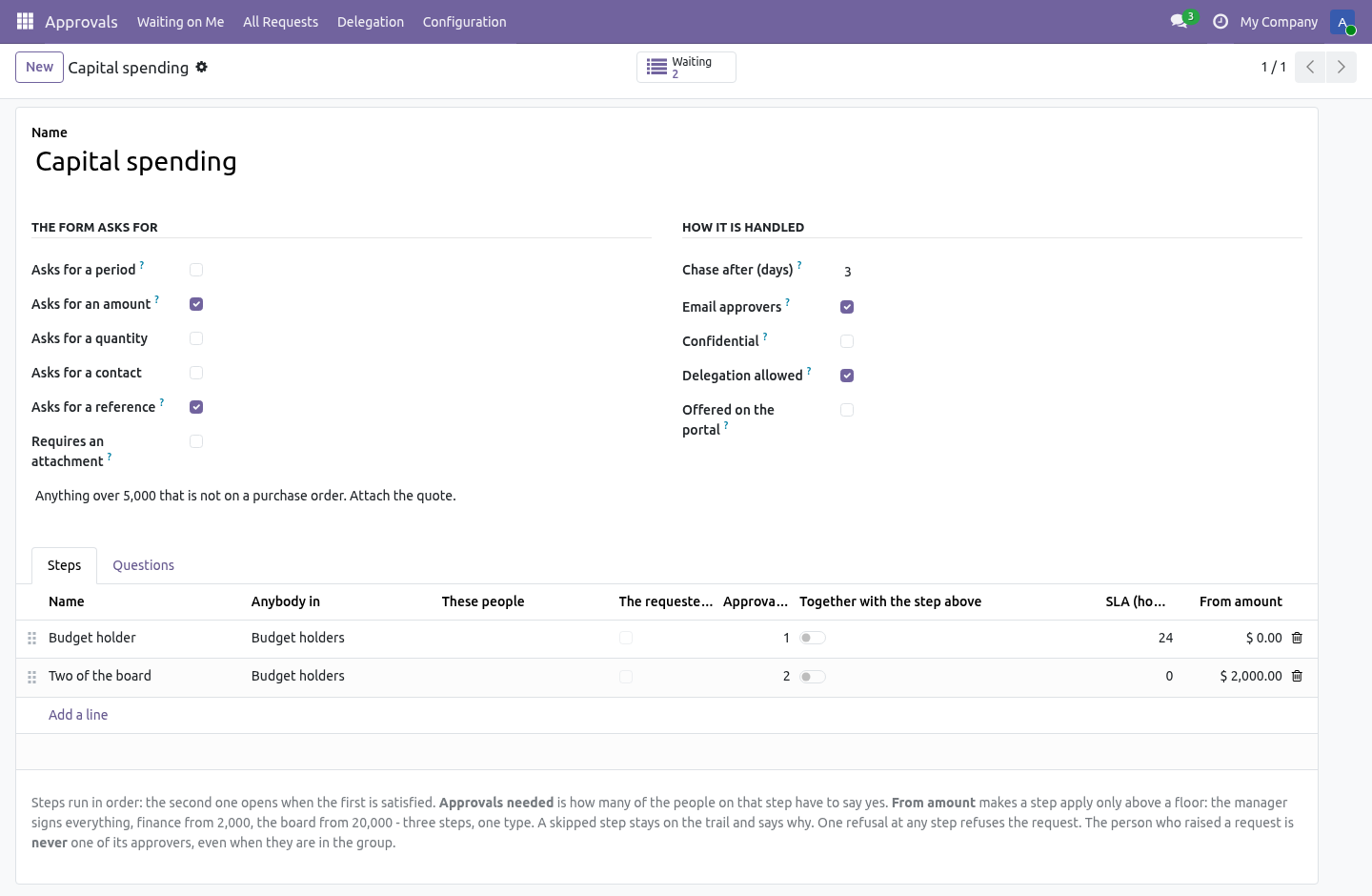Go to the next record arrow

(1342, 67)
